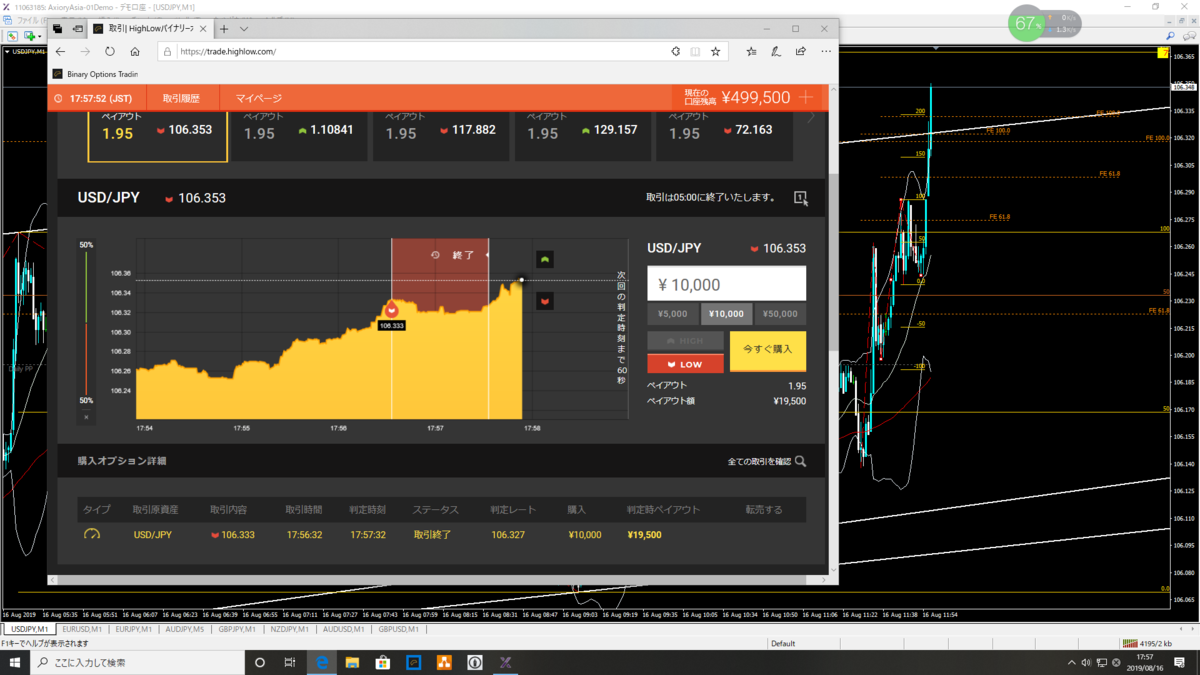Click the search icon for all trades
The image size is (1200, 675).
[800, 461]
